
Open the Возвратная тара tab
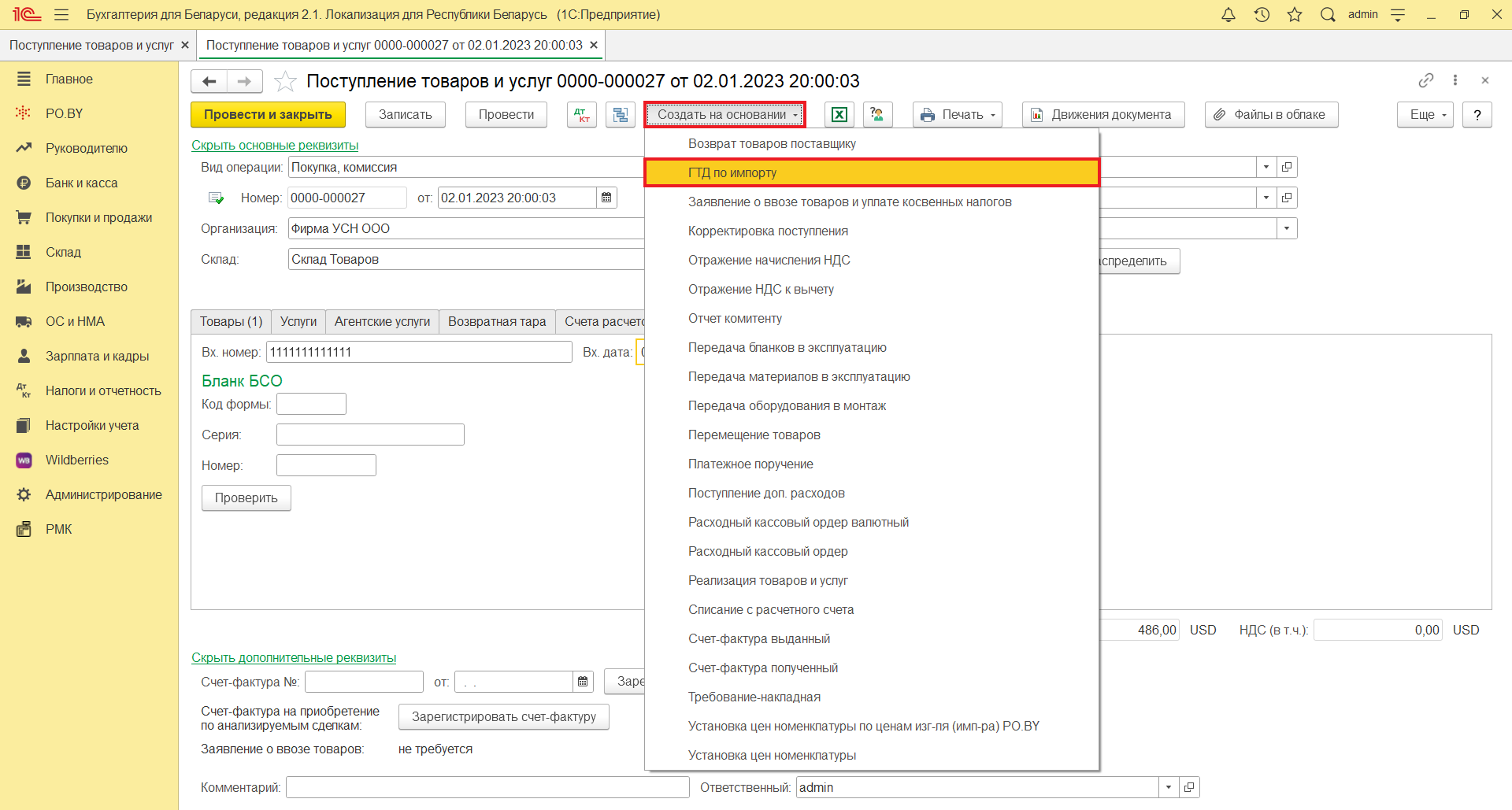tap(496, 321)
